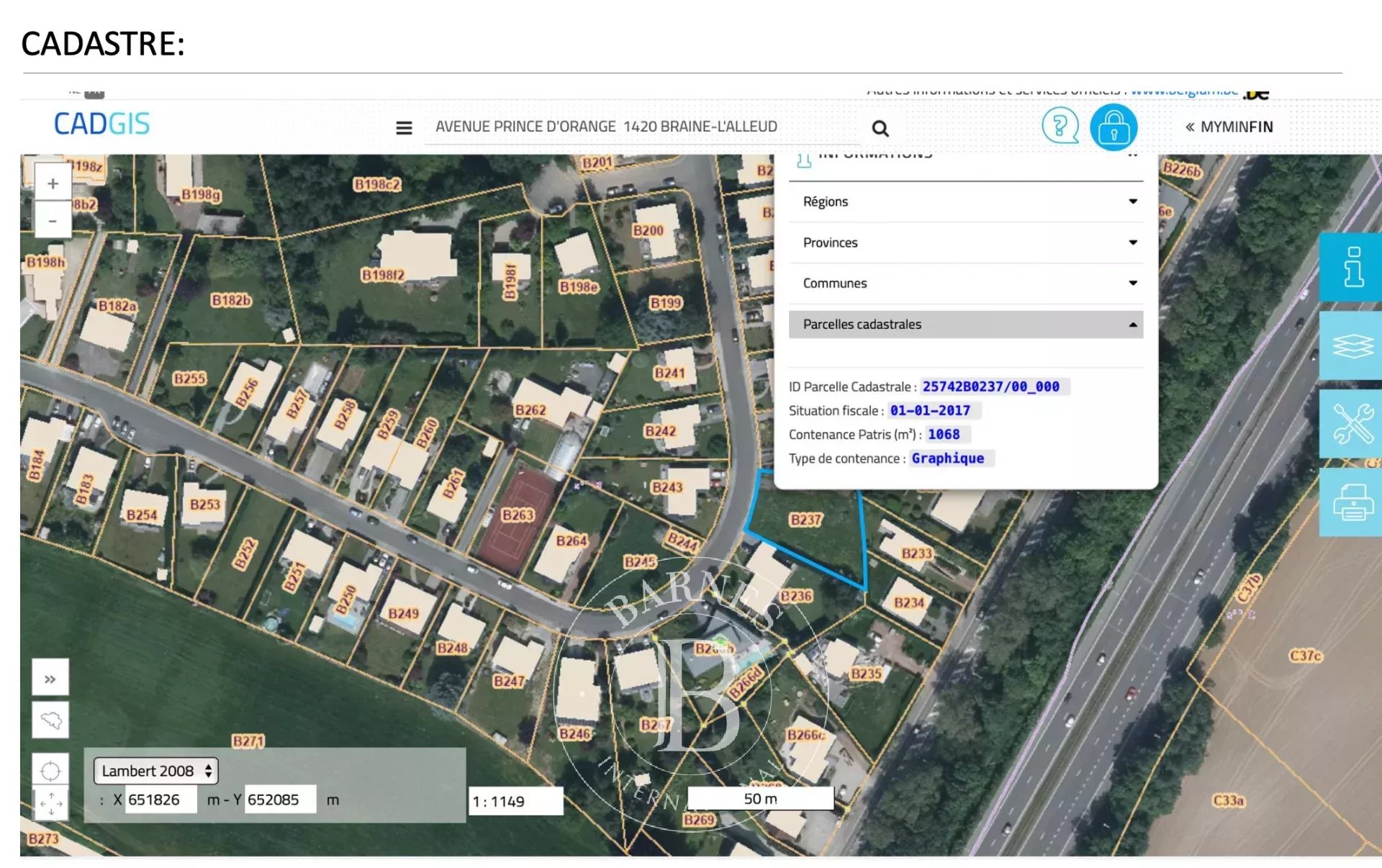
Task: Open the Information side panel icon
Action: click(1351, 267)
